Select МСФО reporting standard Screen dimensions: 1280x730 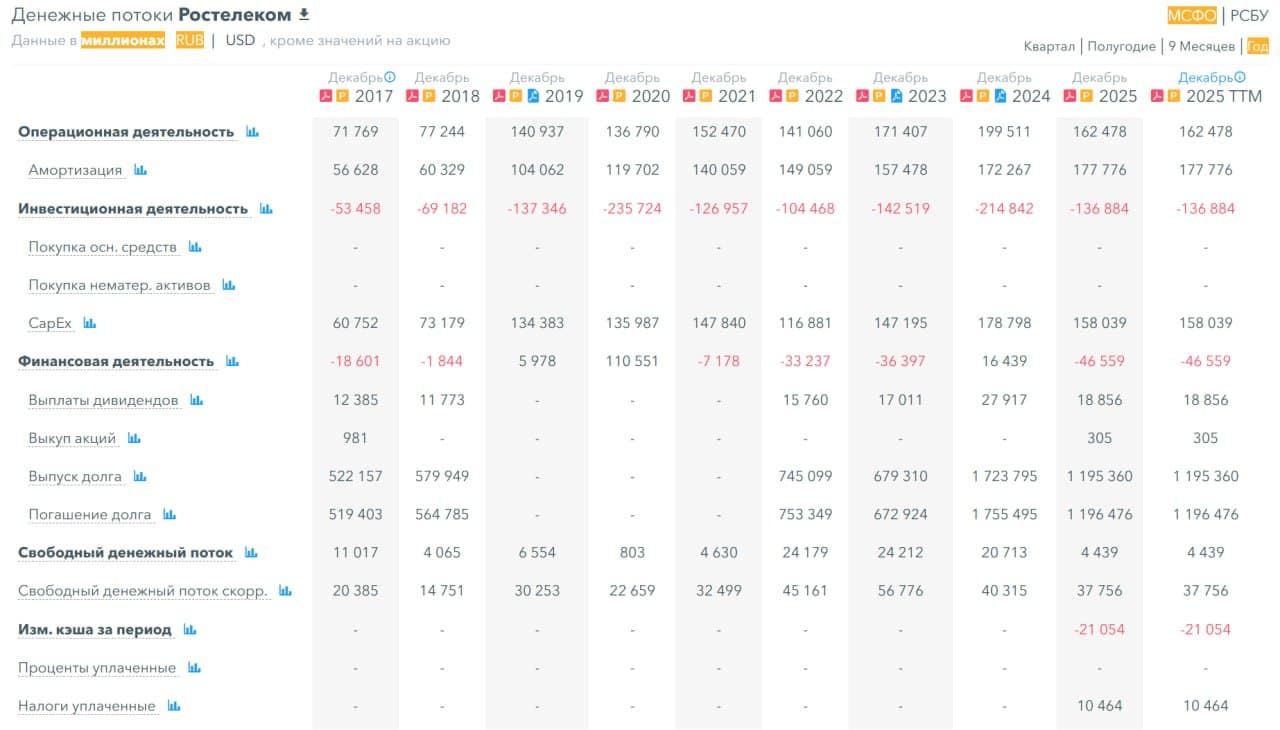pyautogui.click(x=1192, y=15)
